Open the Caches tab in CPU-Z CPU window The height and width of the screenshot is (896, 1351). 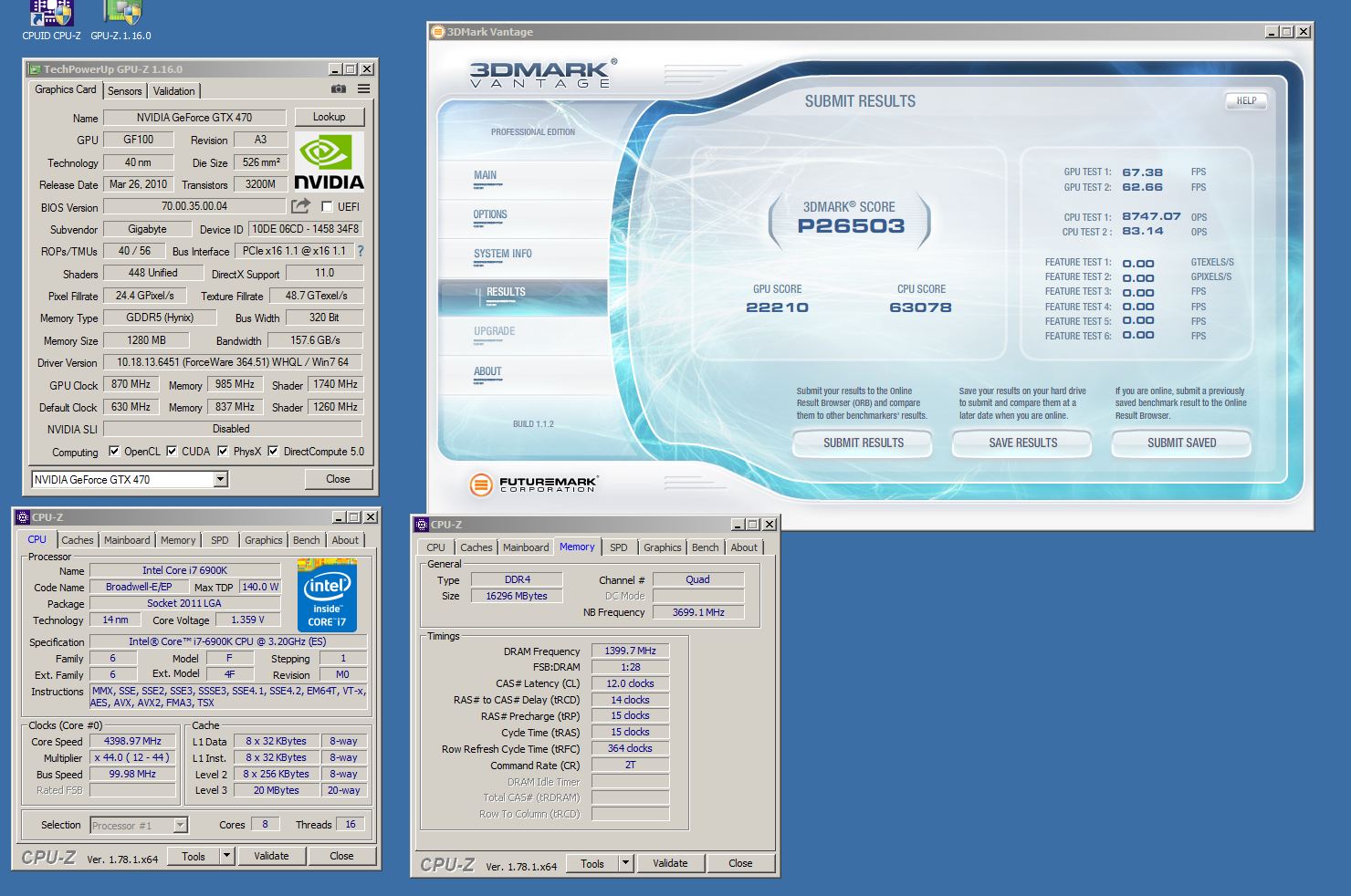(78, 540)
